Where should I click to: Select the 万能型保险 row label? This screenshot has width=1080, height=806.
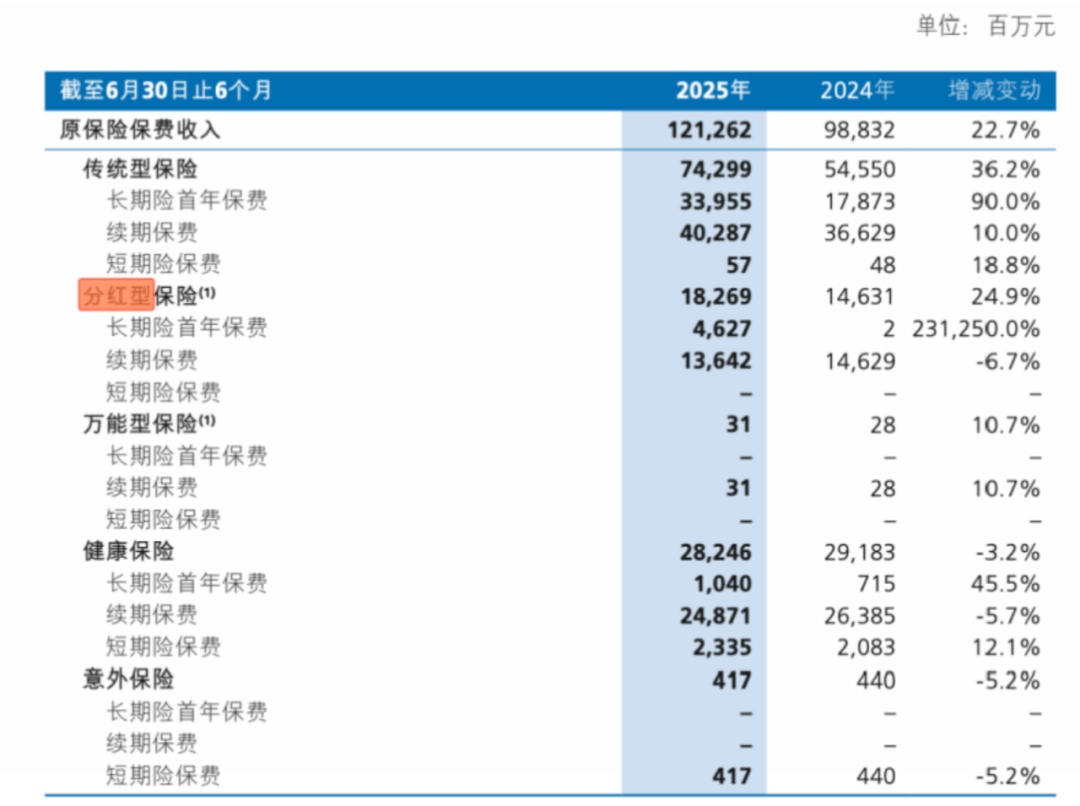click(x=140, y=424)
